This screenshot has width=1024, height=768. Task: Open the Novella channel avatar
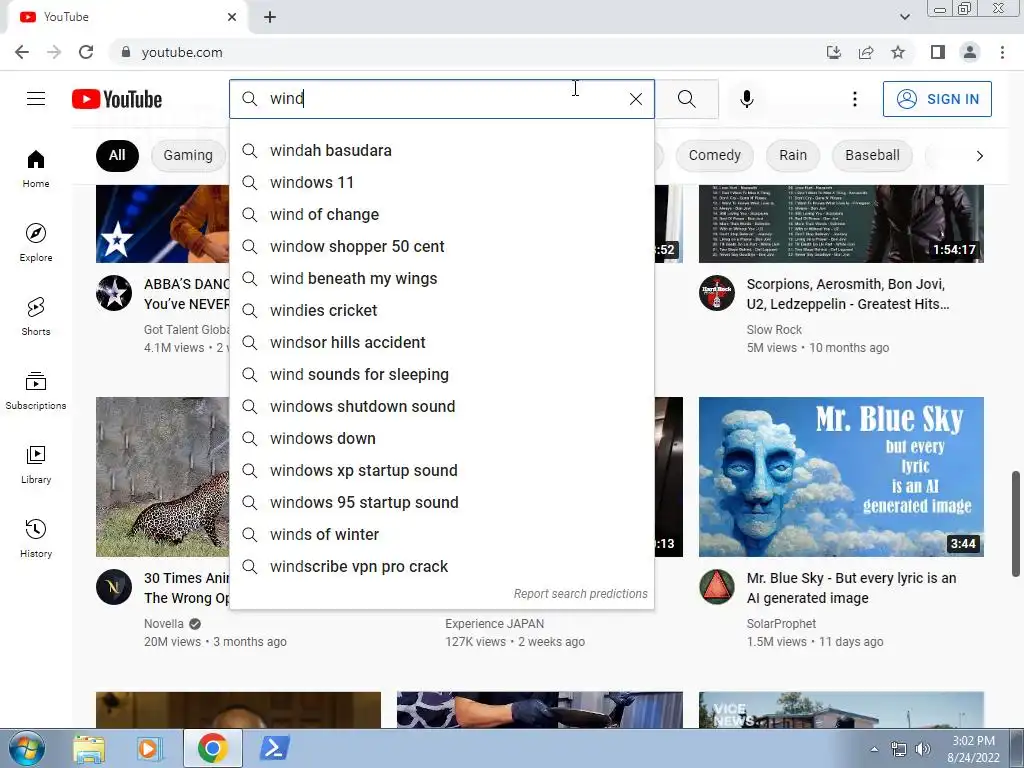[114, 586]
